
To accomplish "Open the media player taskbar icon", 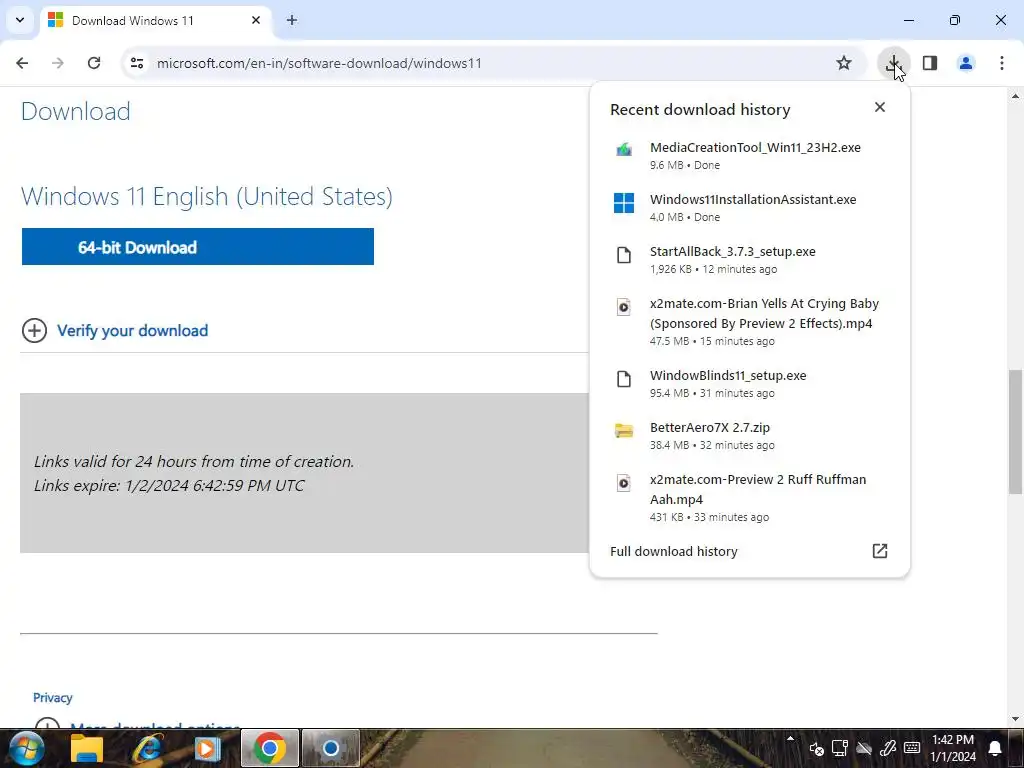I will [208, 748].
